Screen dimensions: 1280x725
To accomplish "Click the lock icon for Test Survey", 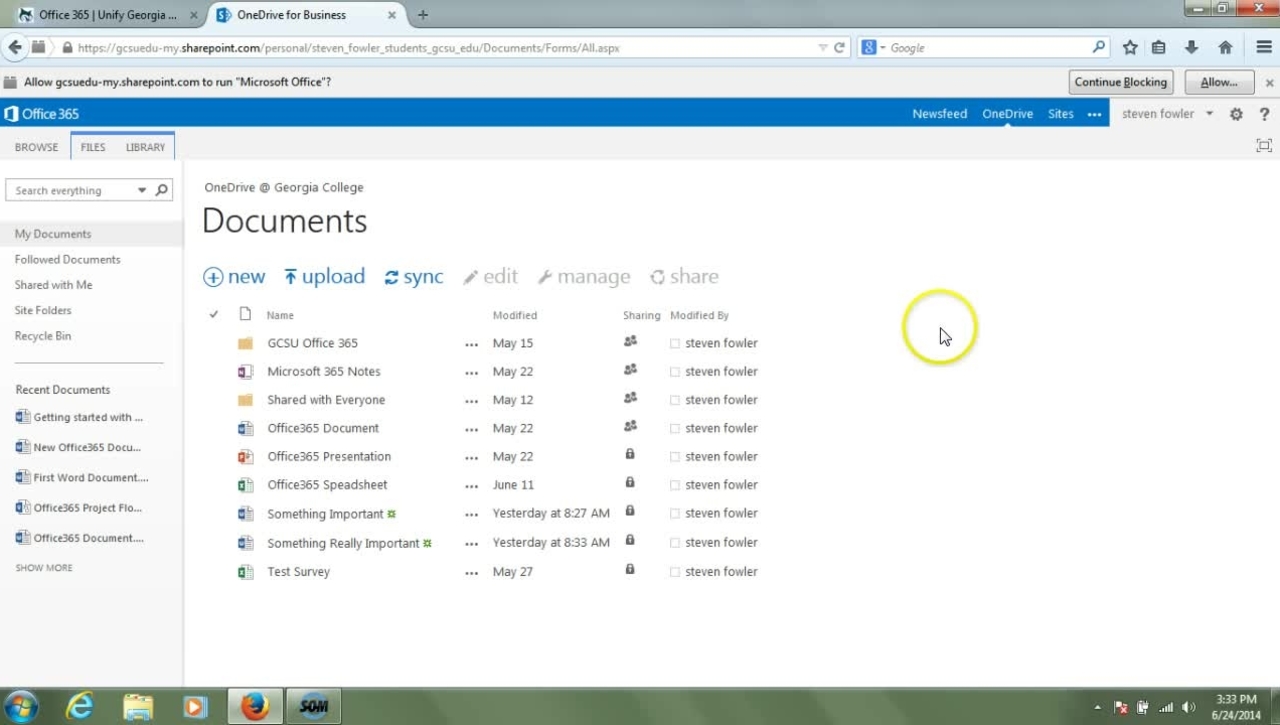I will click(630, 569).
